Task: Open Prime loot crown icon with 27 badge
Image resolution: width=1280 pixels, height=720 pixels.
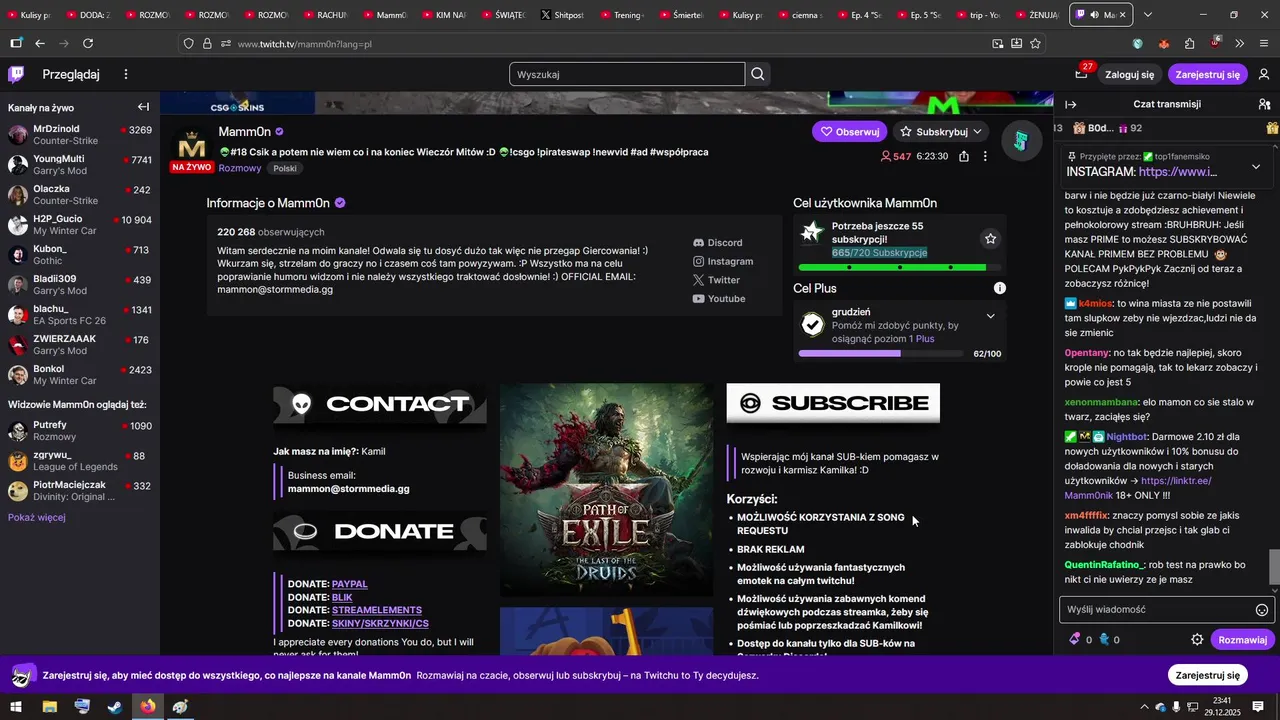Action: (x=1082, y=73)
